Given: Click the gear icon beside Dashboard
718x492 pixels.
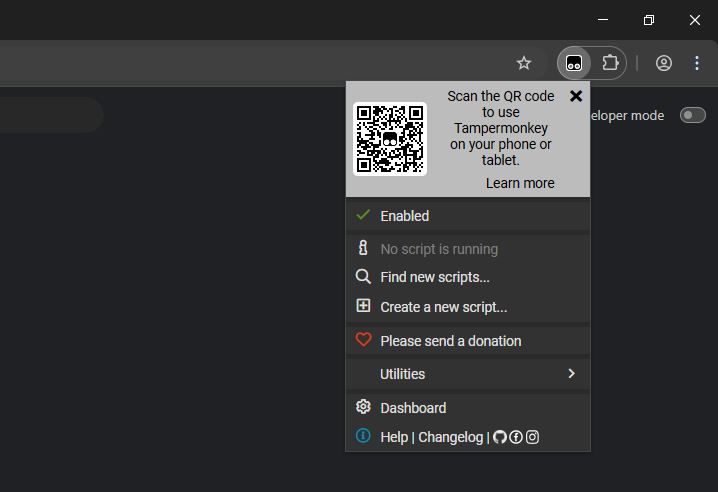Looking at the screenshot, I should [363, 406].
